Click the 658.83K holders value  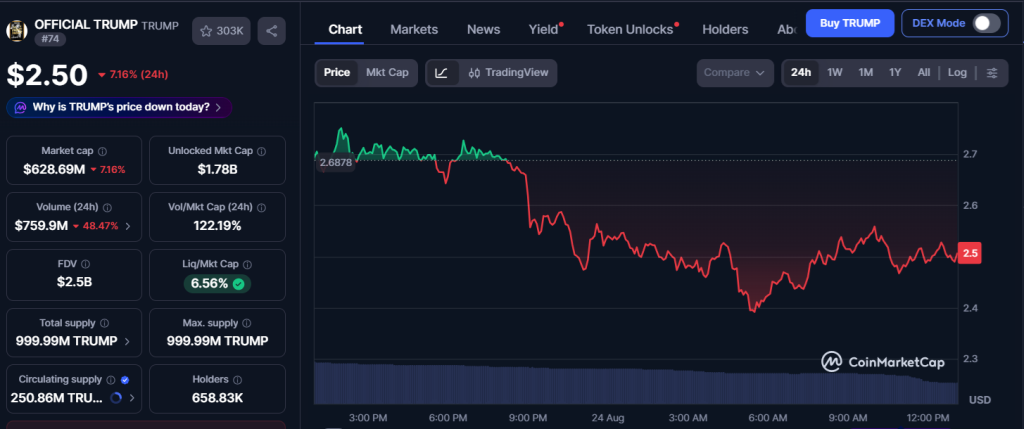tap(217, 397)
